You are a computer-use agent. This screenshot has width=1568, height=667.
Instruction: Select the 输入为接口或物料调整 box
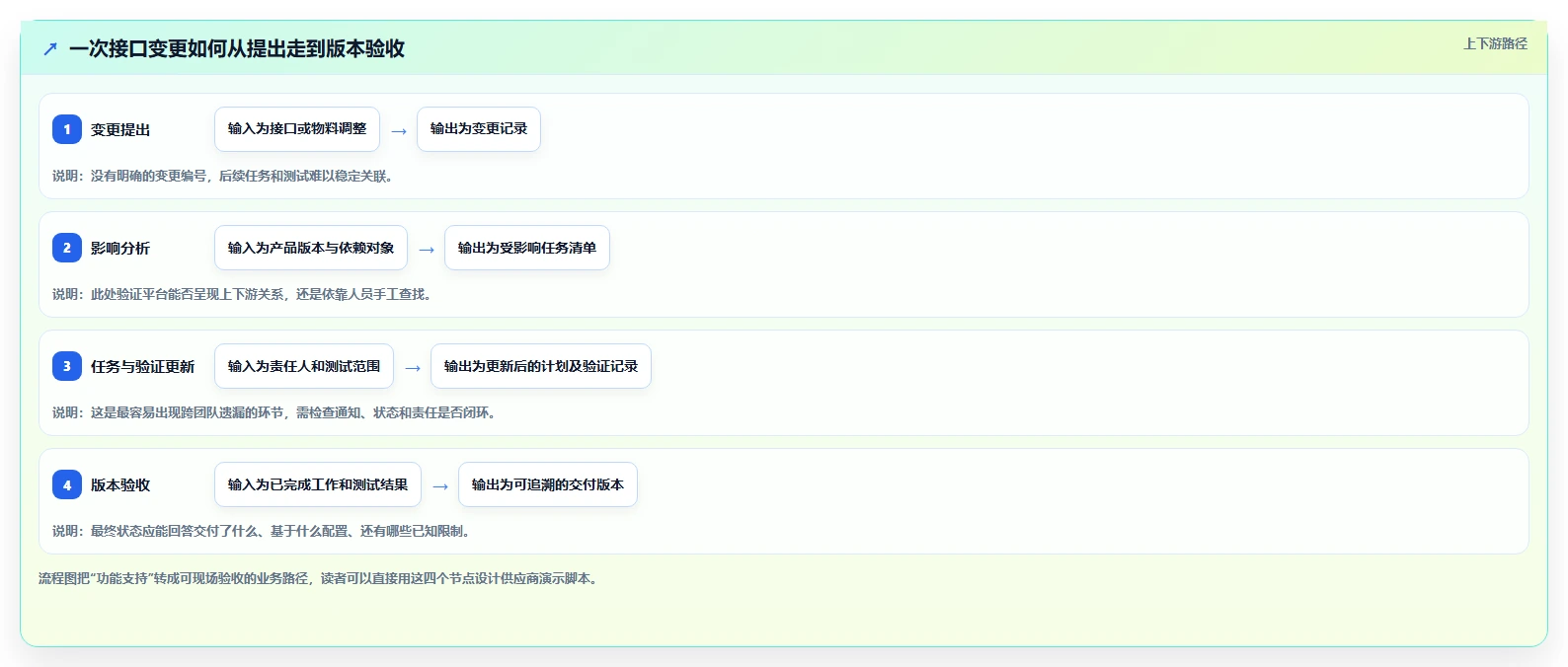coord(297,129)
